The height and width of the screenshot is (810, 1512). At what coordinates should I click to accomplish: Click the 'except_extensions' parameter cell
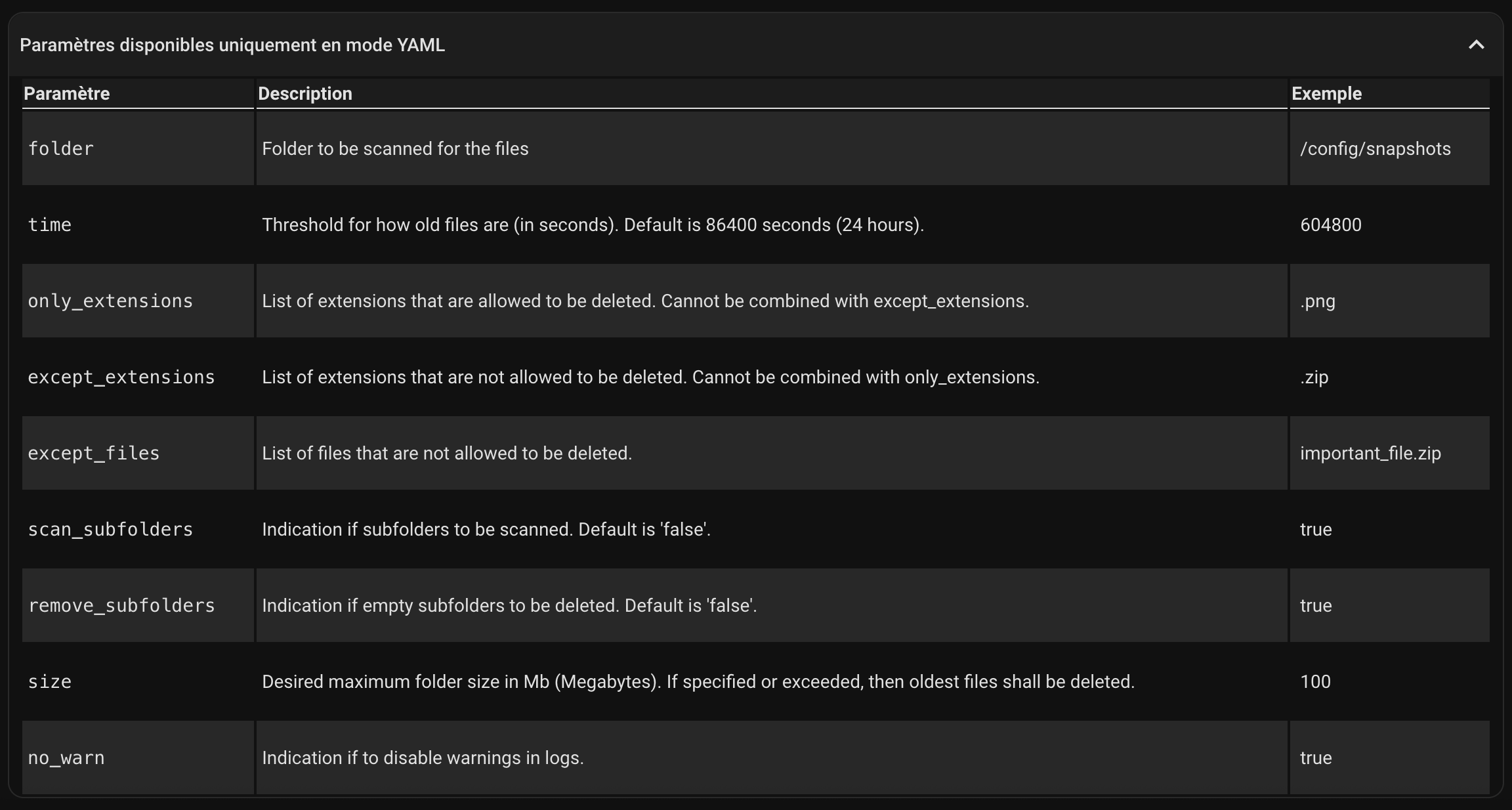click(x=138, y=377)
